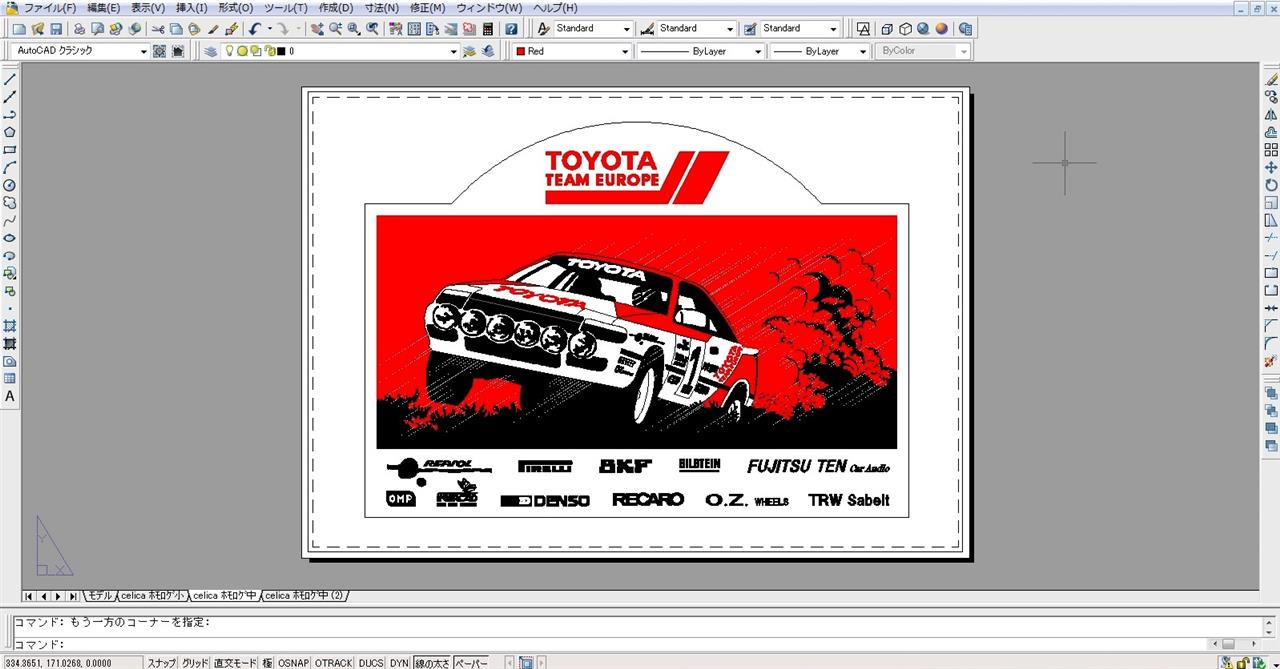Click the Layer Previous icon
The width and height of the screenshot is (1280, 669).
point(487,51)
